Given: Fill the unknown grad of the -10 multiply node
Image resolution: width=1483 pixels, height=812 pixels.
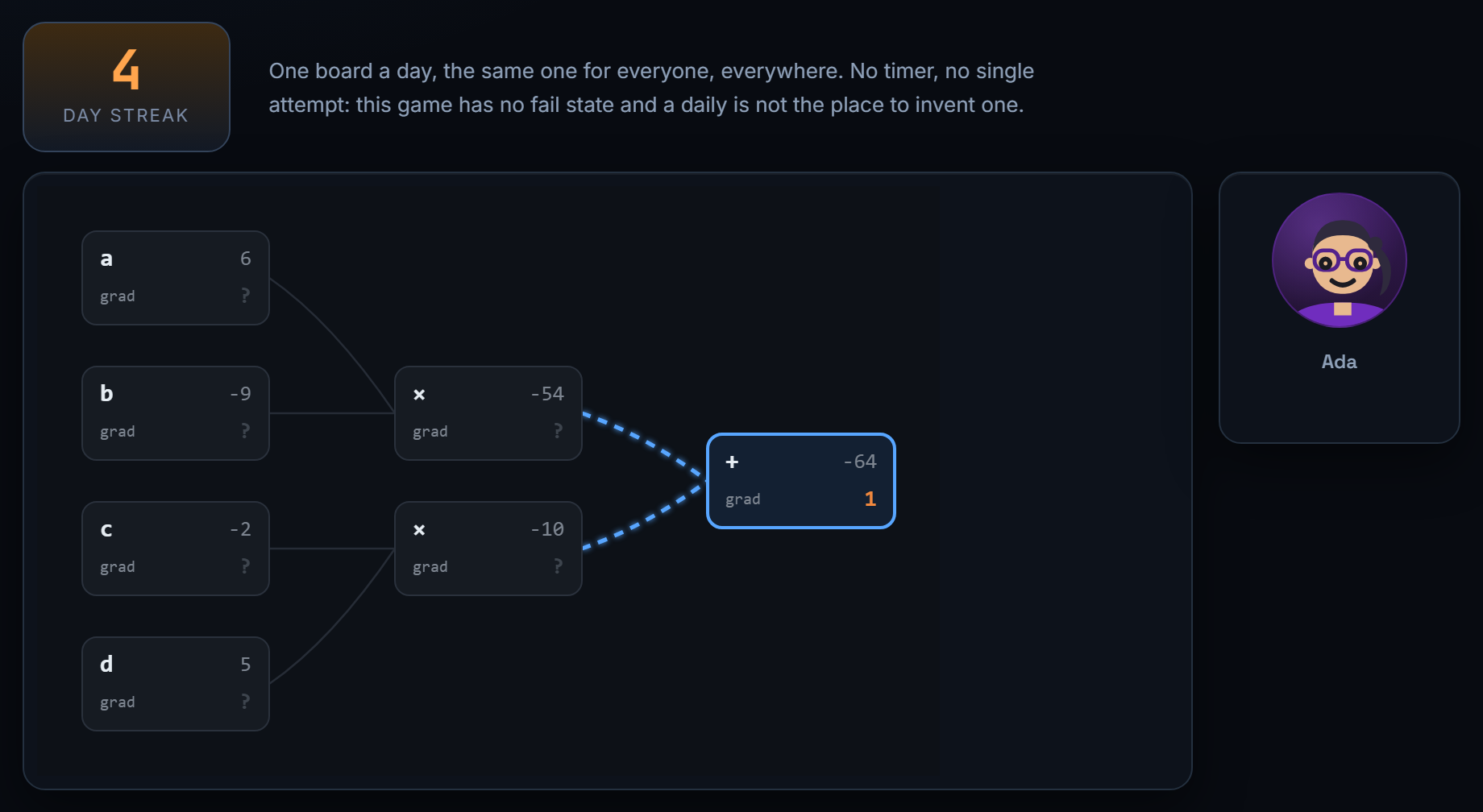Looking at the screenshot, I should pyautogui.click(x=558, y=566).
